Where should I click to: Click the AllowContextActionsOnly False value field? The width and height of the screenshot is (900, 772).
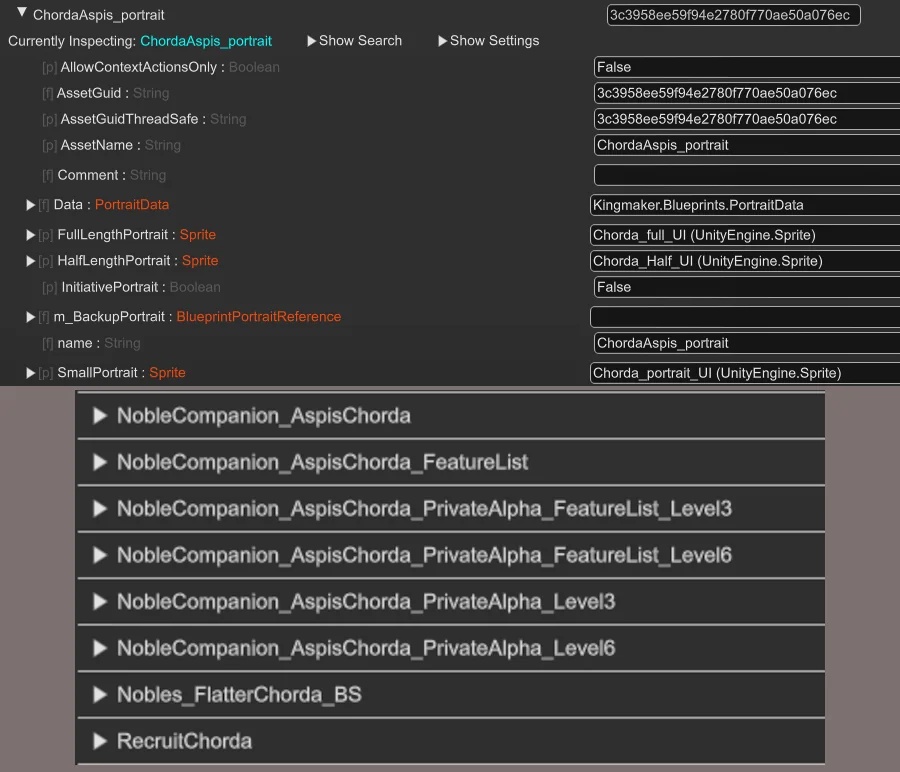click(x=747, y=67)
